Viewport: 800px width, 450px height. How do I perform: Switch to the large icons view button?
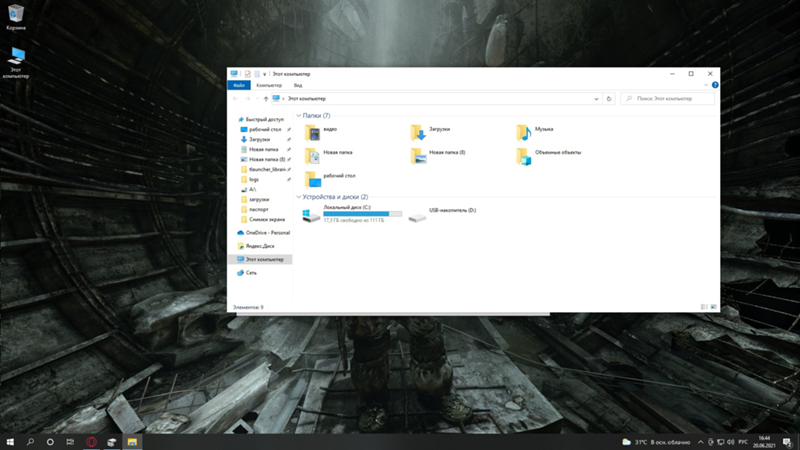(713, 307)
